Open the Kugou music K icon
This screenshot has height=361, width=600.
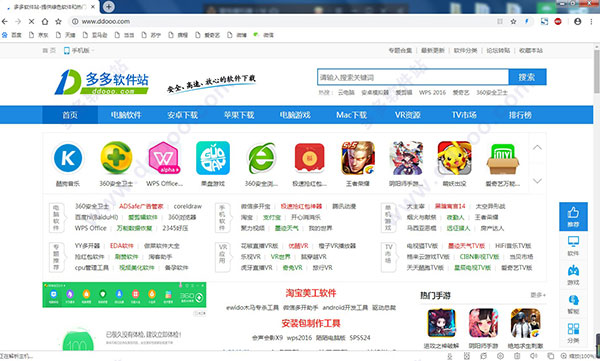pos(68,158)
